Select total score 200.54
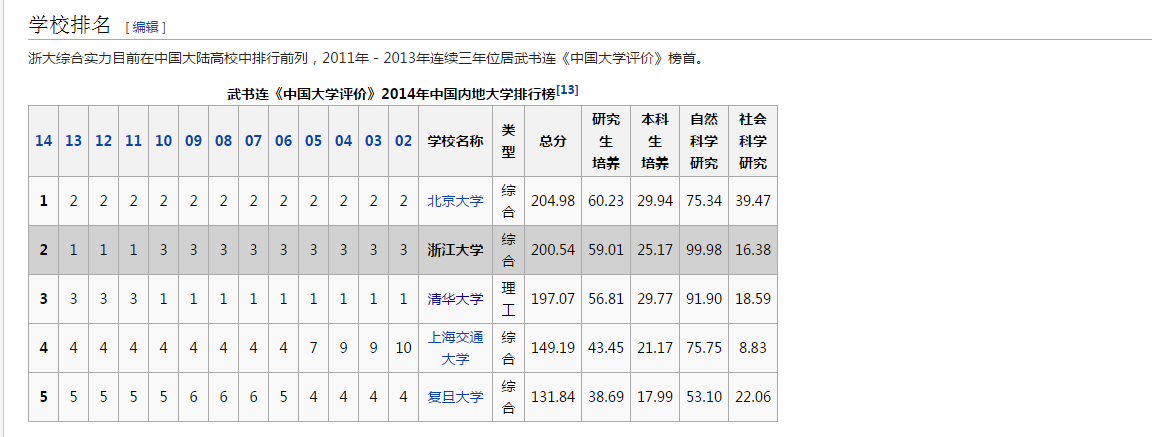This screenshot has height=437, width=1159. click(x=553, y=250)
